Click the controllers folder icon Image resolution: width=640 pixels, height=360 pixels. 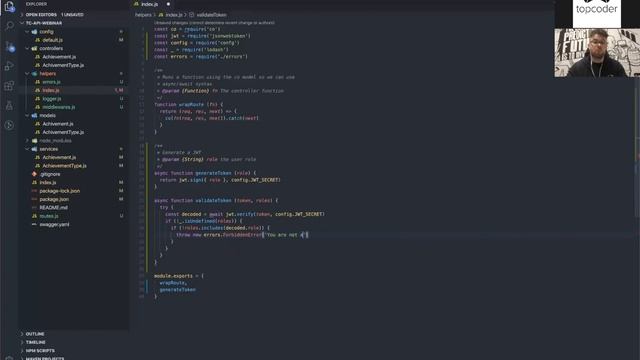coord(35,48)
